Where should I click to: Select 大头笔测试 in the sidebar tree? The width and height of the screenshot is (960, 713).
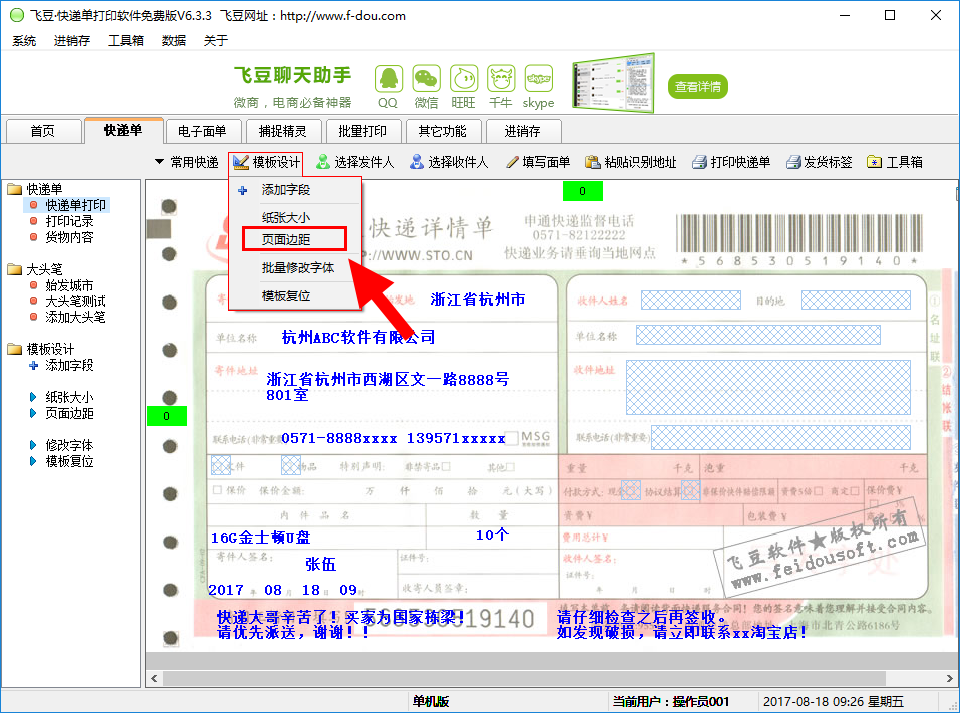[75, 301]
